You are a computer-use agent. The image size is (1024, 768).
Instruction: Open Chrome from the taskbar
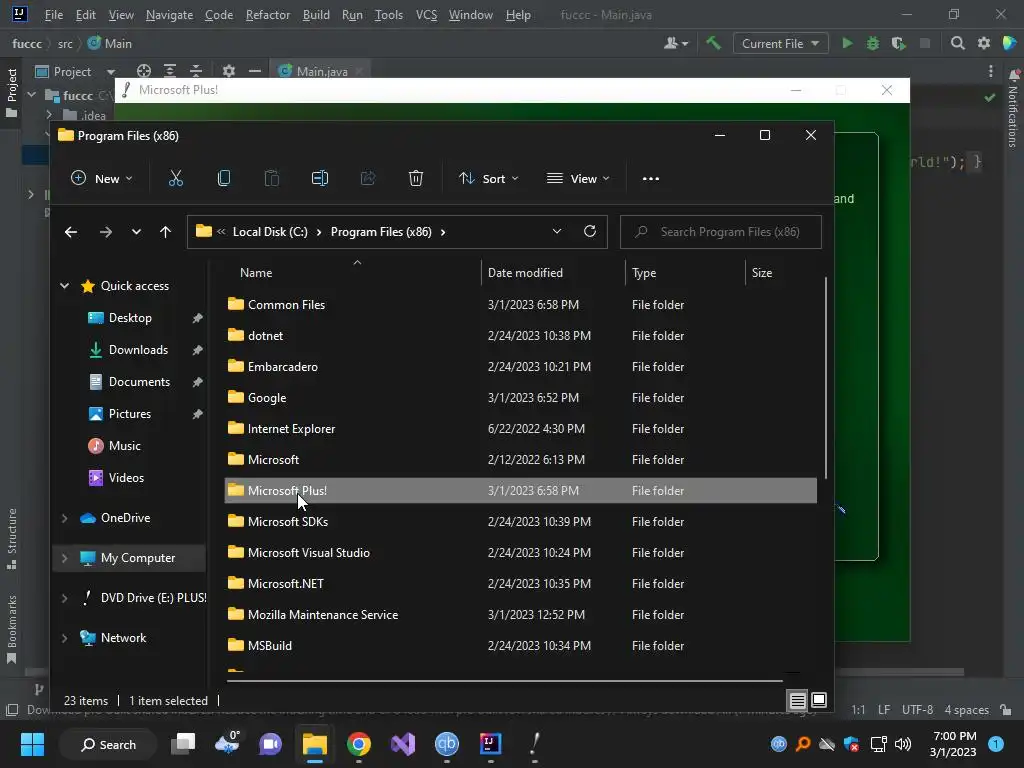(359, 744)
